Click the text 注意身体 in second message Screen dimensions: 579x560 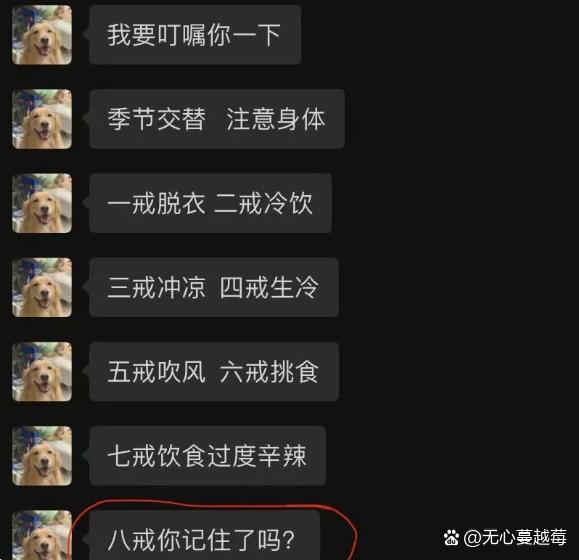coord(275,119)
